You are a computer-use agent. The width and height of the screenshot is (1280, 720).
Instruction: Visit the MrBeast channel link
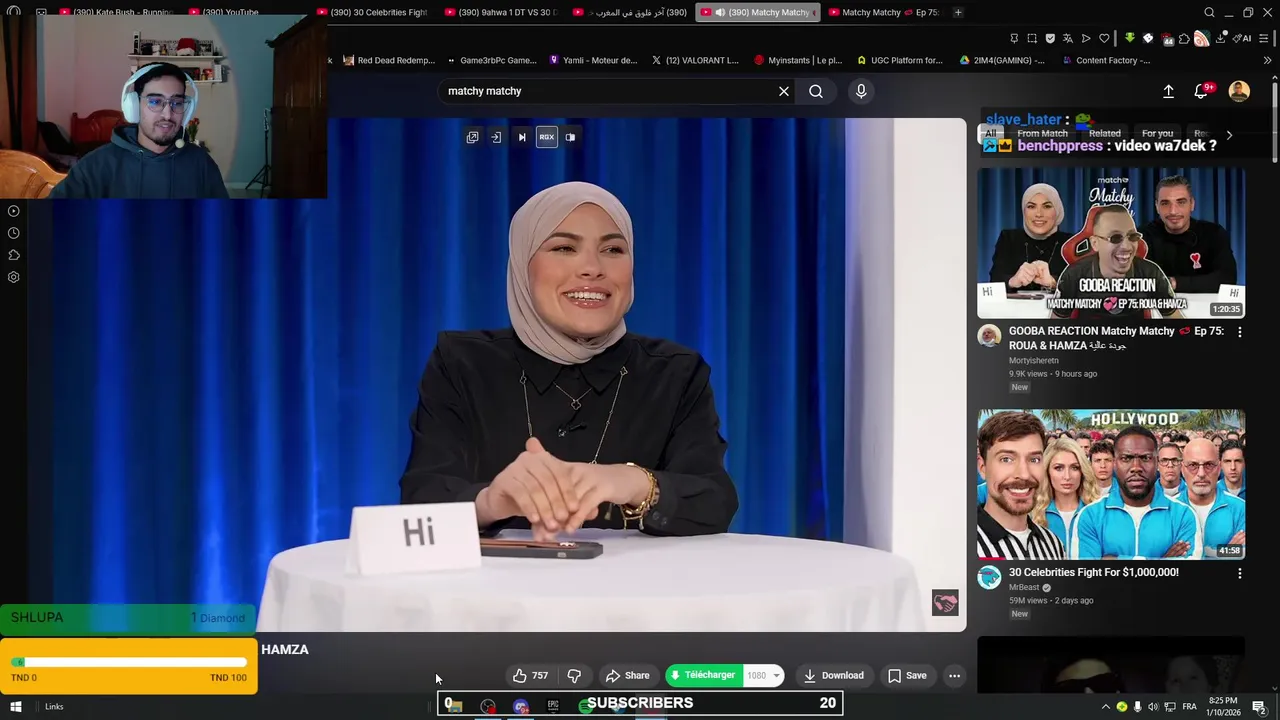click(x=1024, y=588)
